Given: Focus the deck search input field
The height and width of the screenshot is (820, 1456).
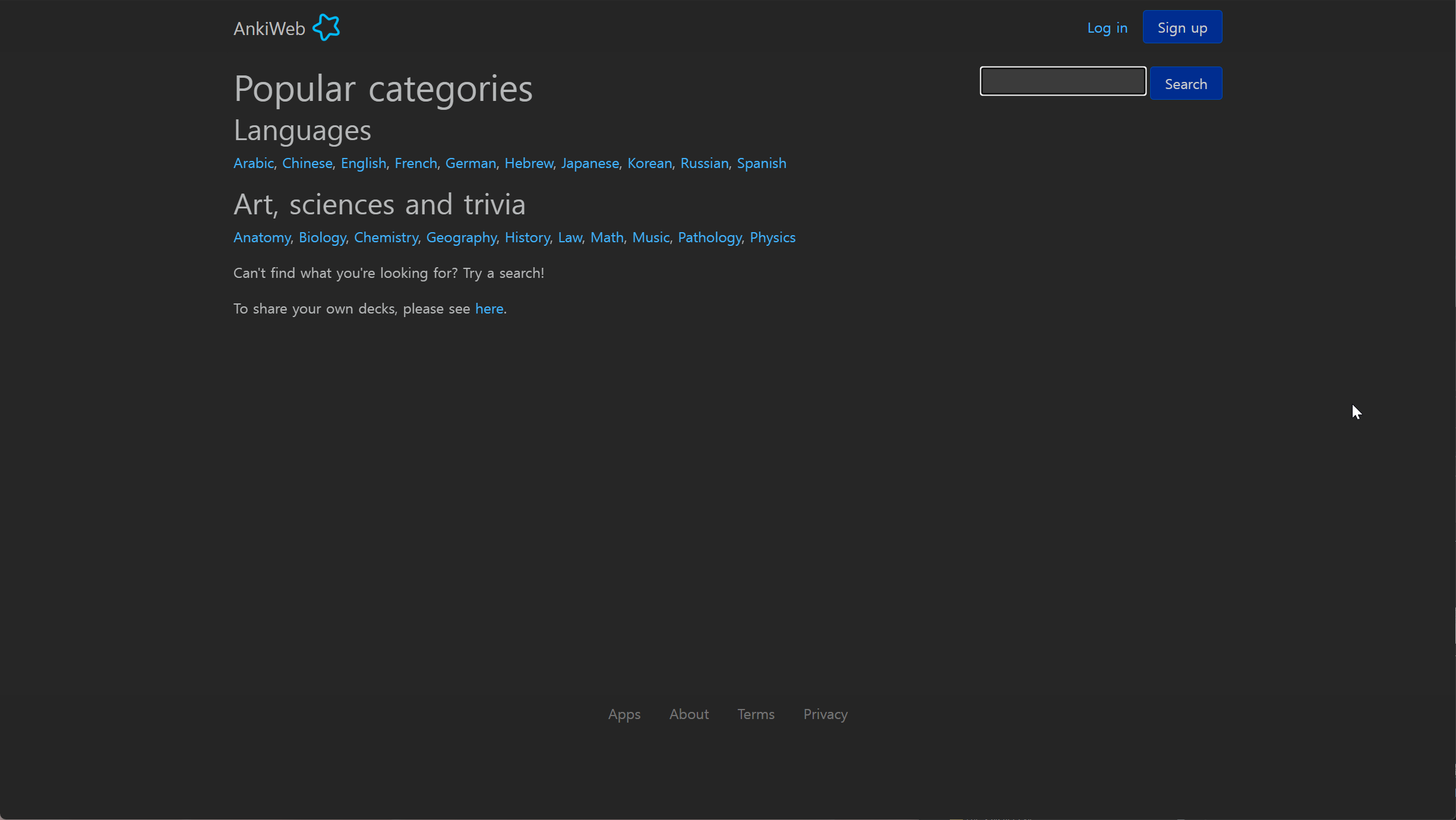Looking at the screenshot, I should (x=1063, y=81).
